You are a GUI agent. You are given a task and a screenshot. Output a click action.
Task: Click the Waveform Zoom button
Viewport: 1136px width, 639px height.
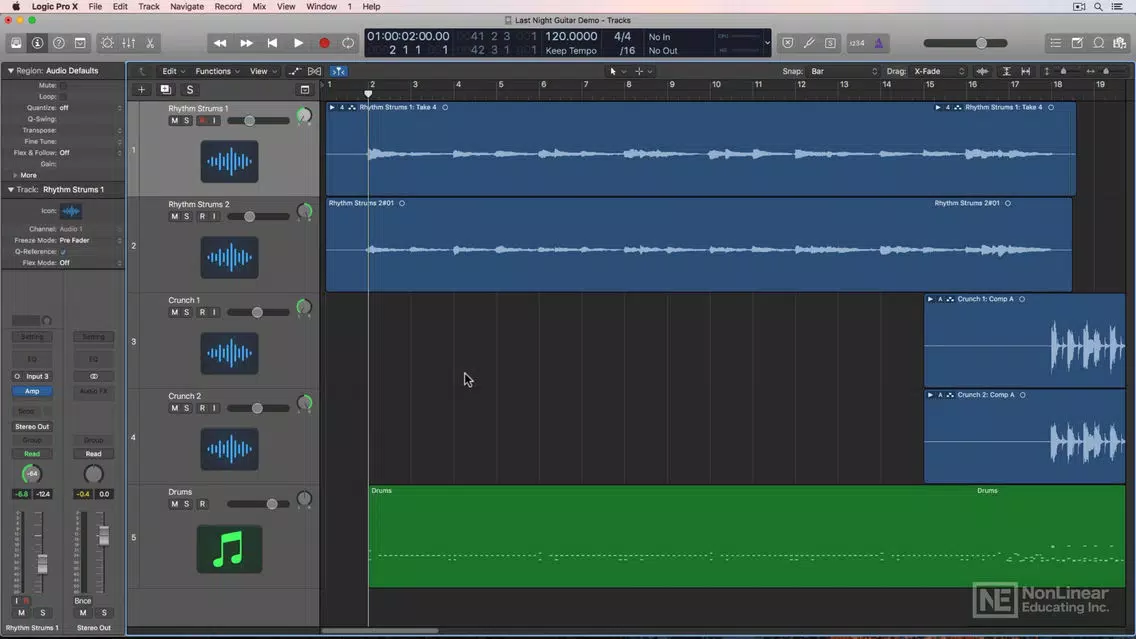[x=982, y=71]
